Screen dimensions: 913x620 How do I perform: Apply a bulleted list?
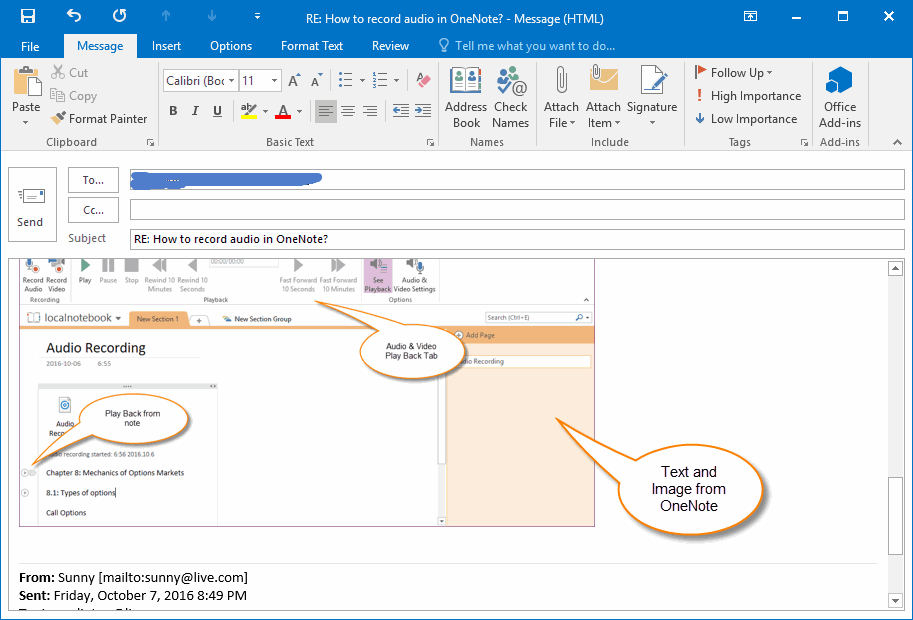coord(346,80)
